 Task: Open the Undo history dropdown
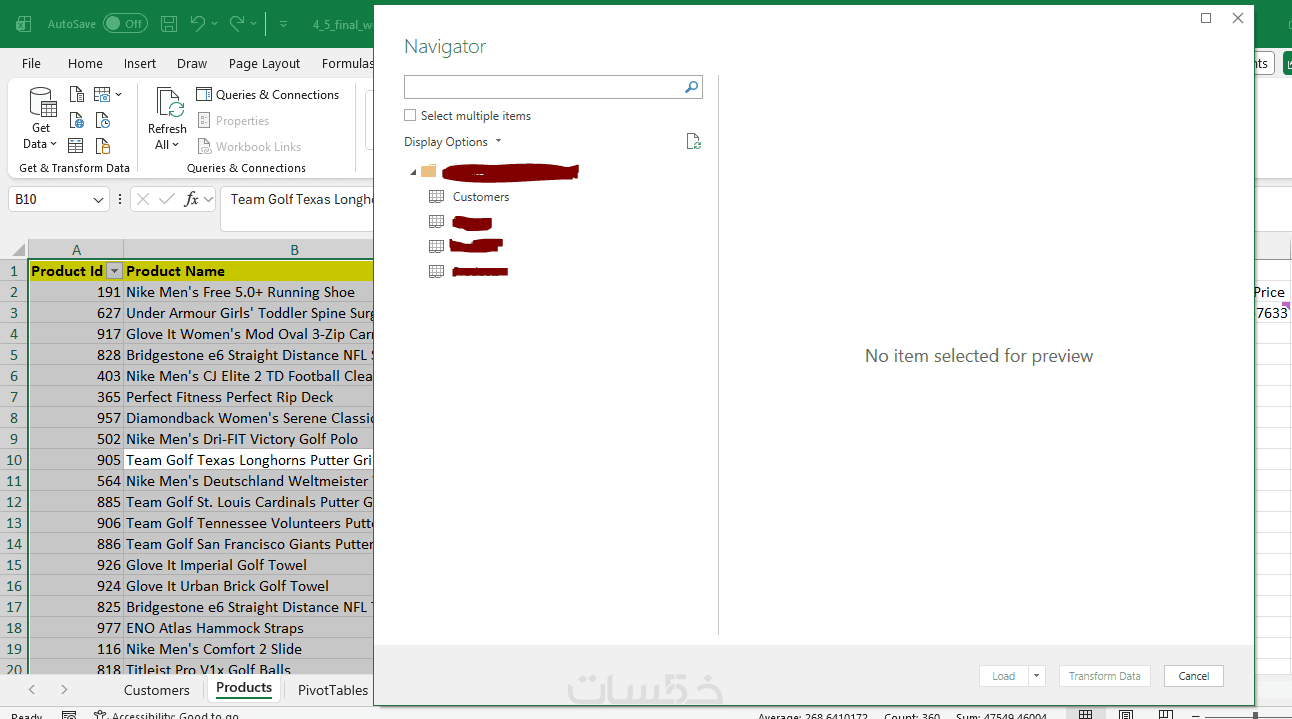pos(215,23)
